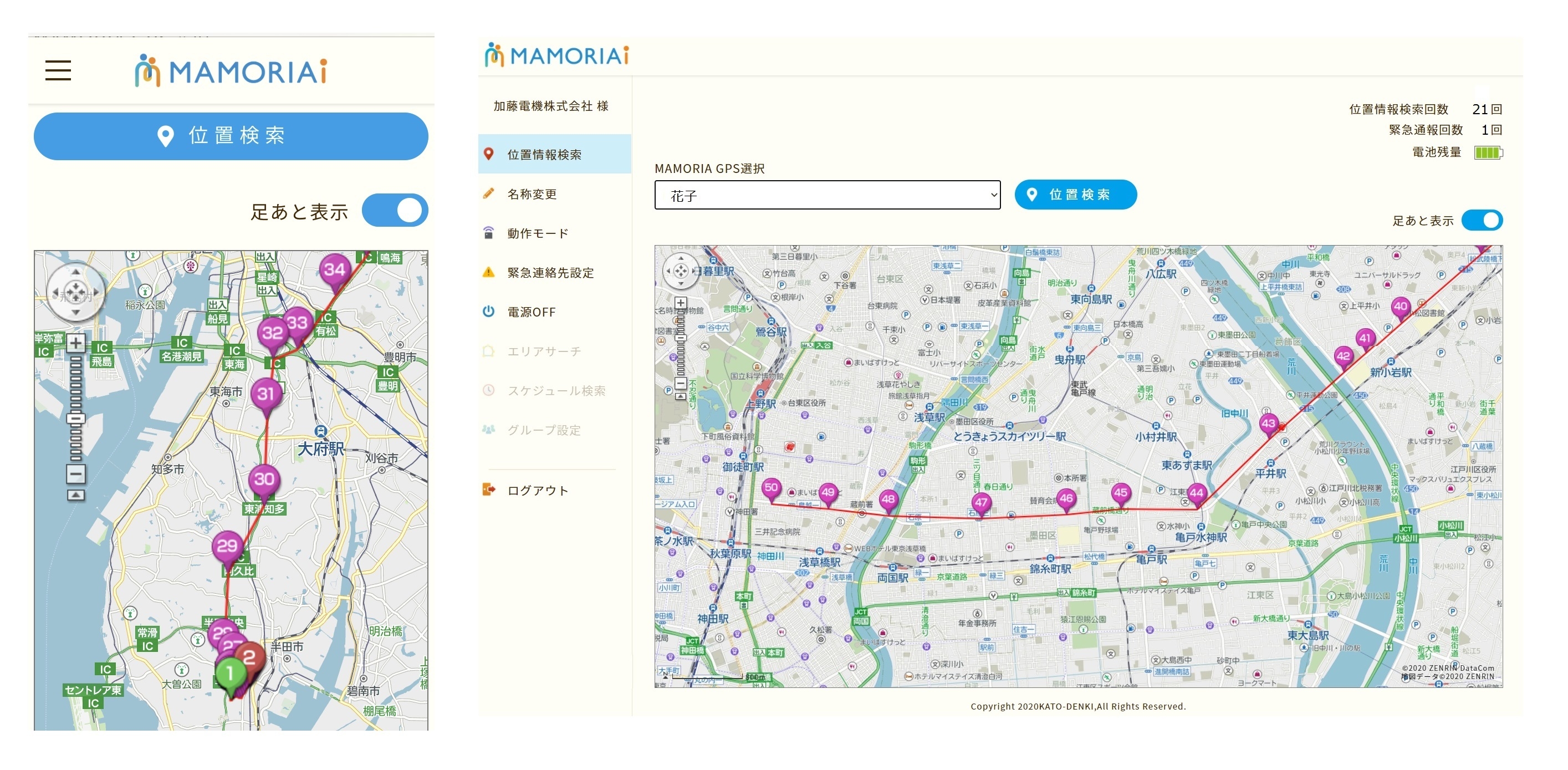Screen dimensions: 1568x770
Task: Open the MAMORIA GPS選択 dropdown showing 花子
Action: [x=826, y=195]
